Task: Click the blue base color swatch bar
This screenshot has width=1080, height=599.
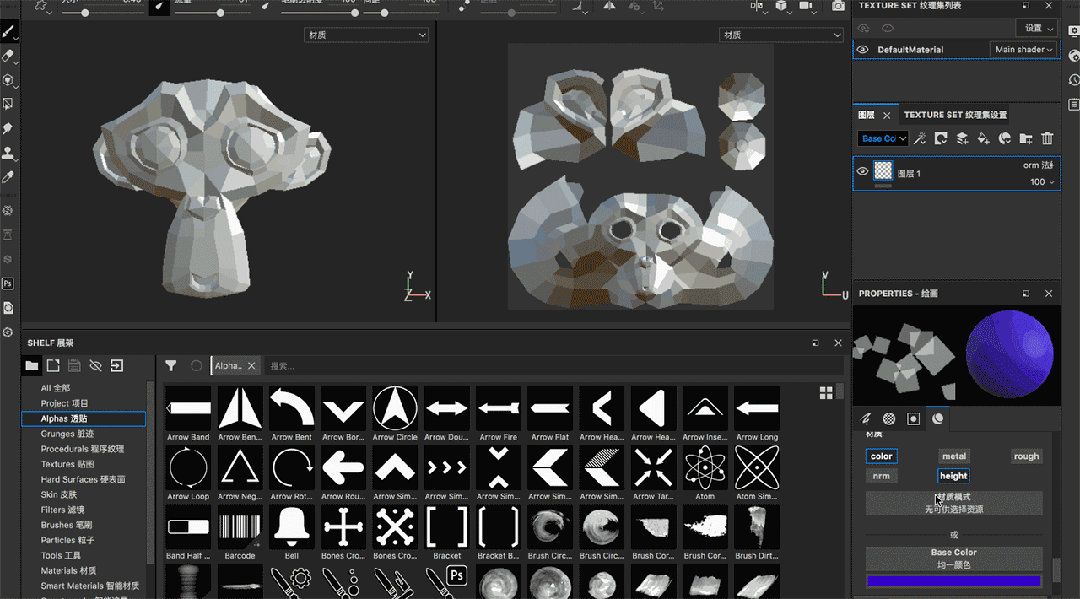Action: [953, 581]
